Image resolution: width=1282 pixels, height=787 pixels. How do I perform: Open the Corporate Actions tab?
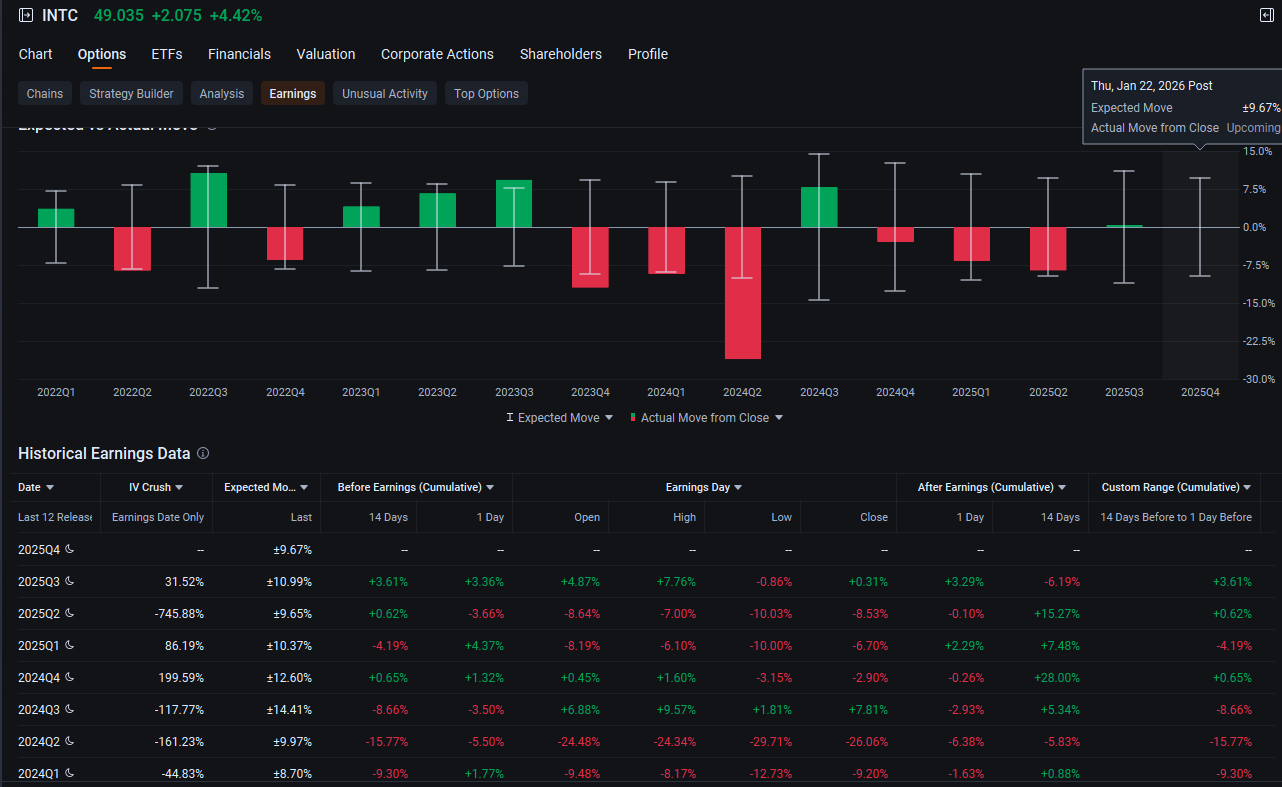click(437, 54)
